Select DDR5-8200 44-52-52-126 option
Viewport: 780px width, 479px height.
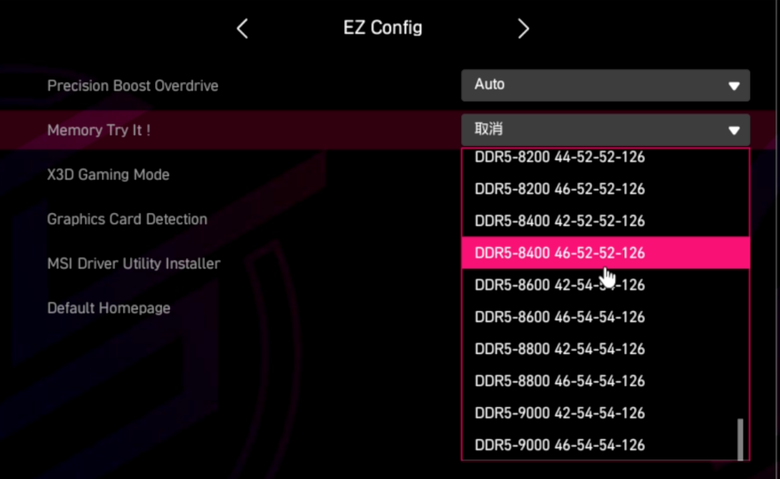pyautogui.click(x=605, y=158)
